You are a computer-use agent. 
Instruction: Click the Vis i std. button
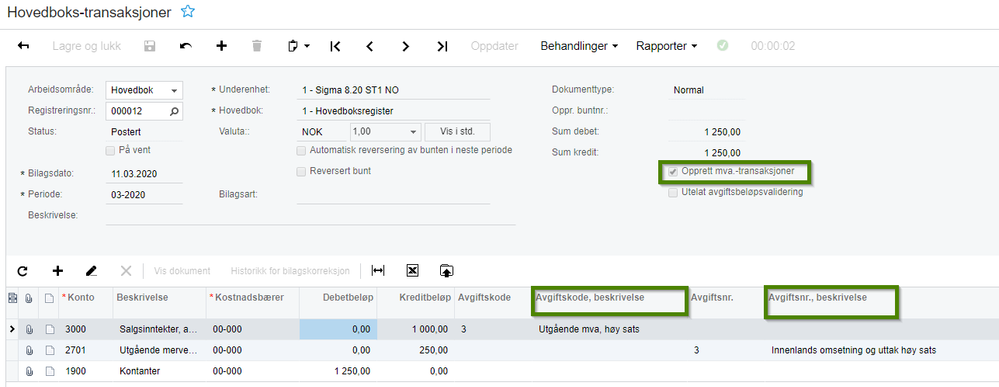457,132
